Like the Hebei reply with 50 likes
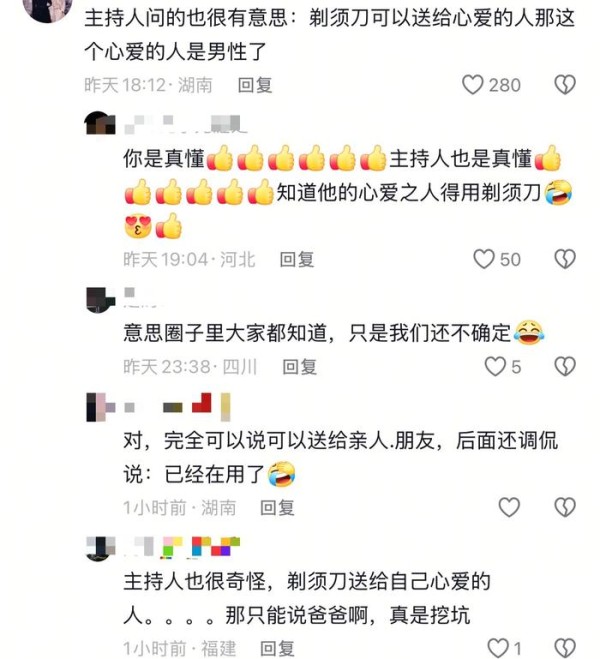 pyautogui.click(x=484, y=258)
